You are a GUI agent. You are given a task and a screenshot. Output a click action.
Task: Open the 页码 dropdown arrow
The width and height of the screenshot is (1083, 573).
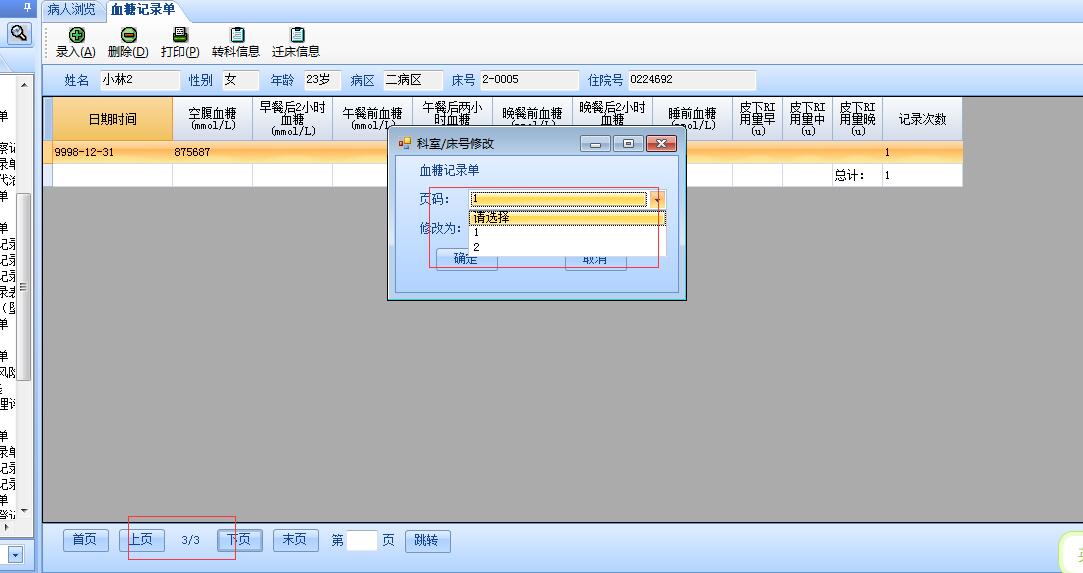coord(658,200)
